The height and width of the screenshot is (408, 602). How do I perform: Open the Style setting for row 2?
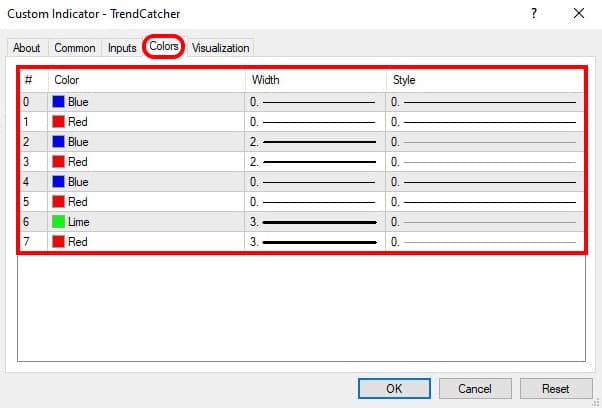(485, 142)
